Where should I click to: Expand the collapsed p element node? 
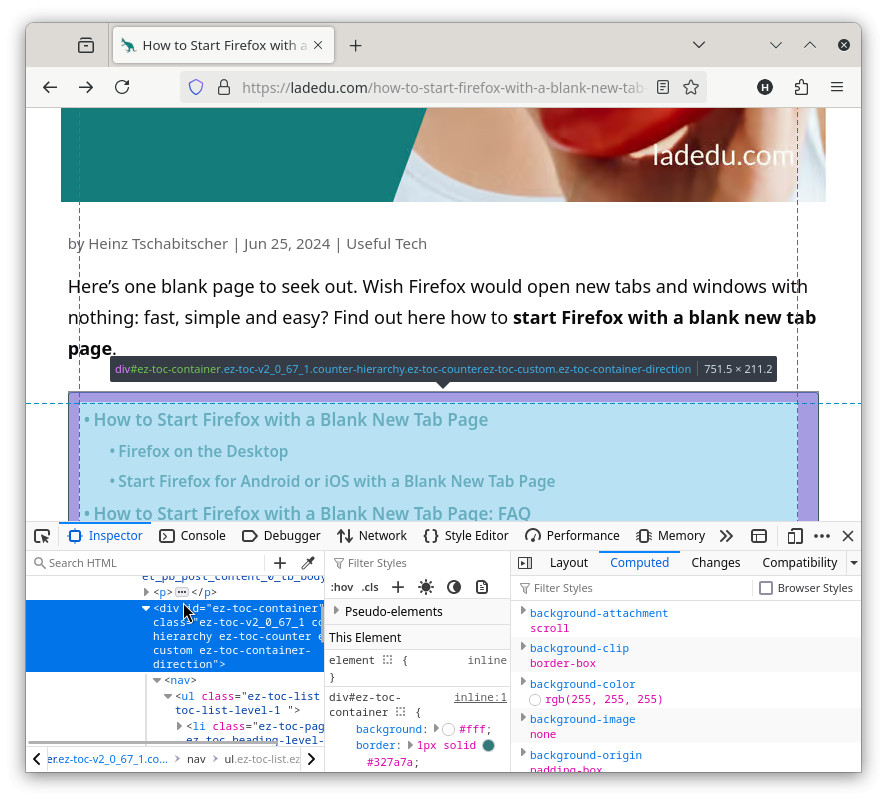pyautogui.click(x=147, y=592)
